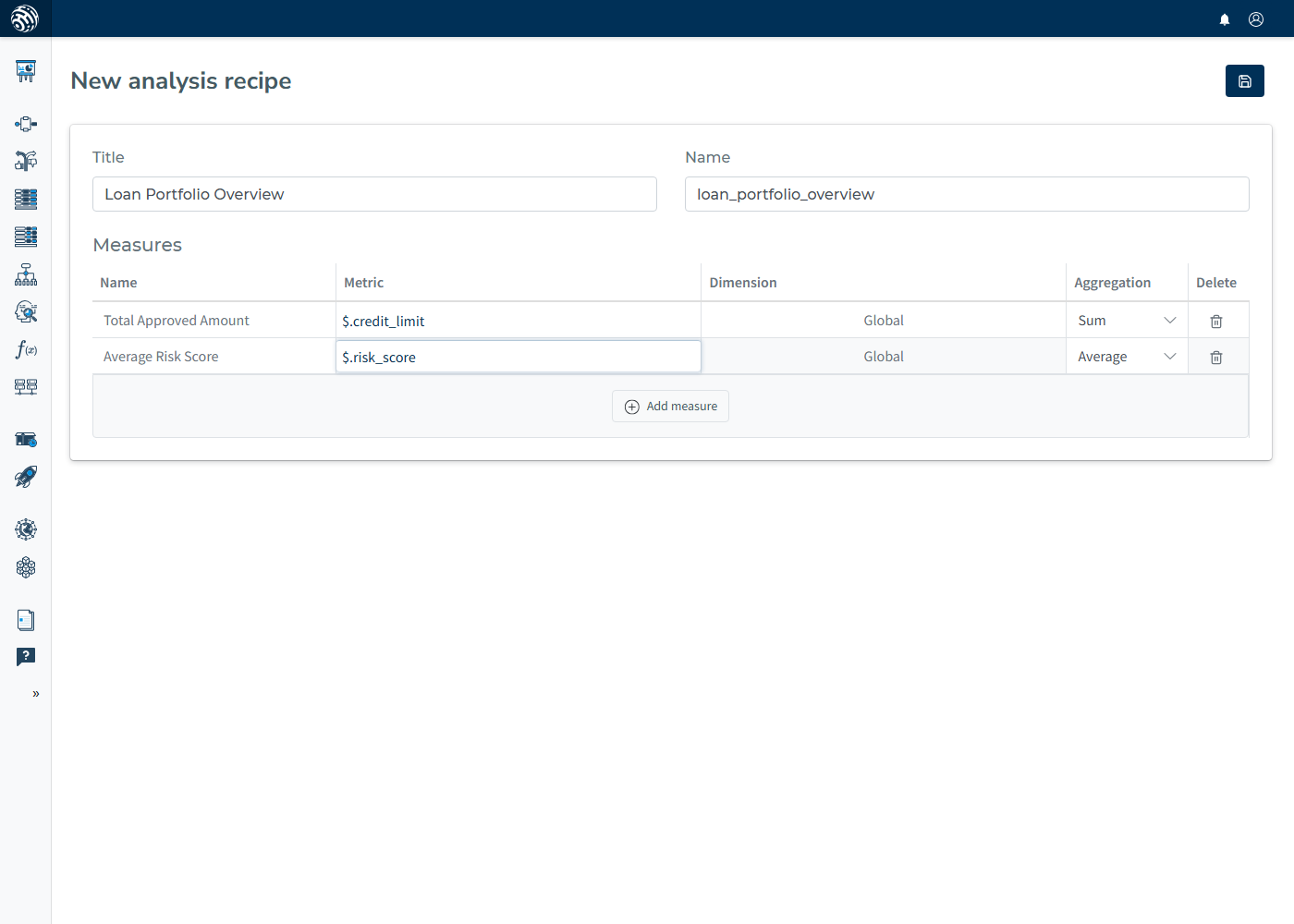The image size is (1294, 924).
Task: Open the user account menu
Action: (x=1256, y=19)
